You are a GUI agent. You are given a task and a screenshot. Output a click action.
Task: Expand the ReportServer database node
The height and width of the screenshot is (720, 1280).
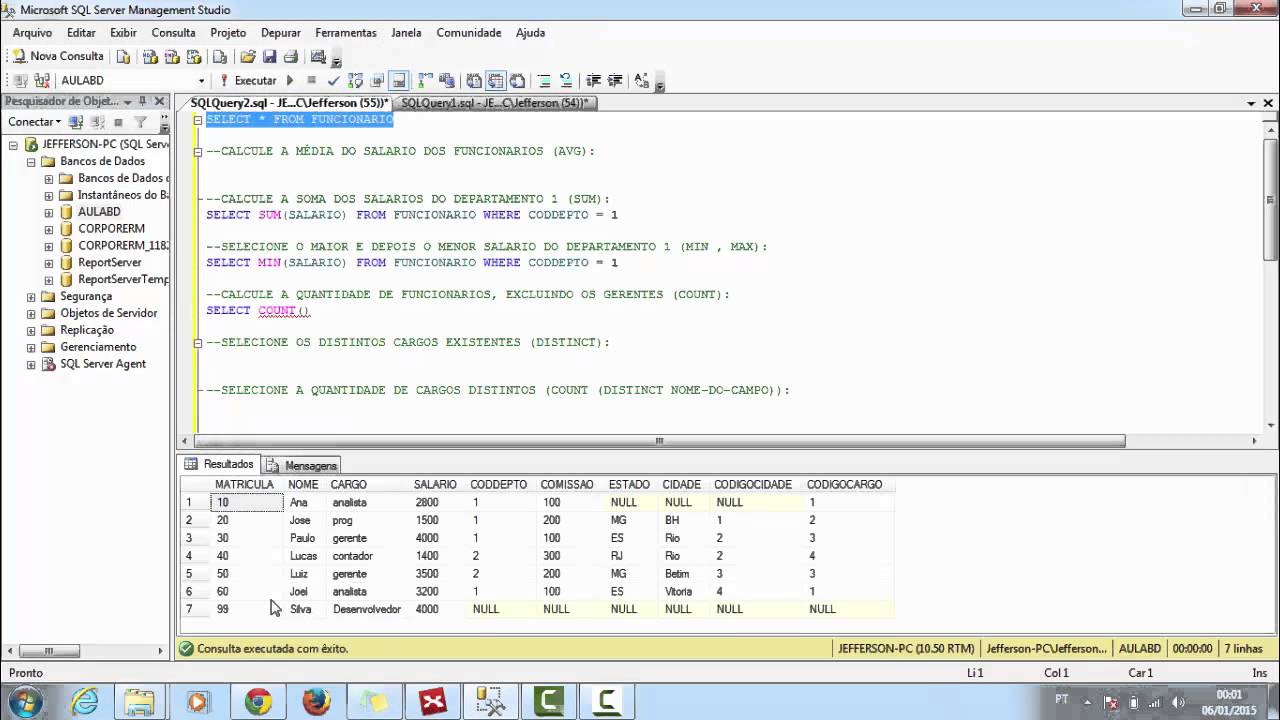49,263
